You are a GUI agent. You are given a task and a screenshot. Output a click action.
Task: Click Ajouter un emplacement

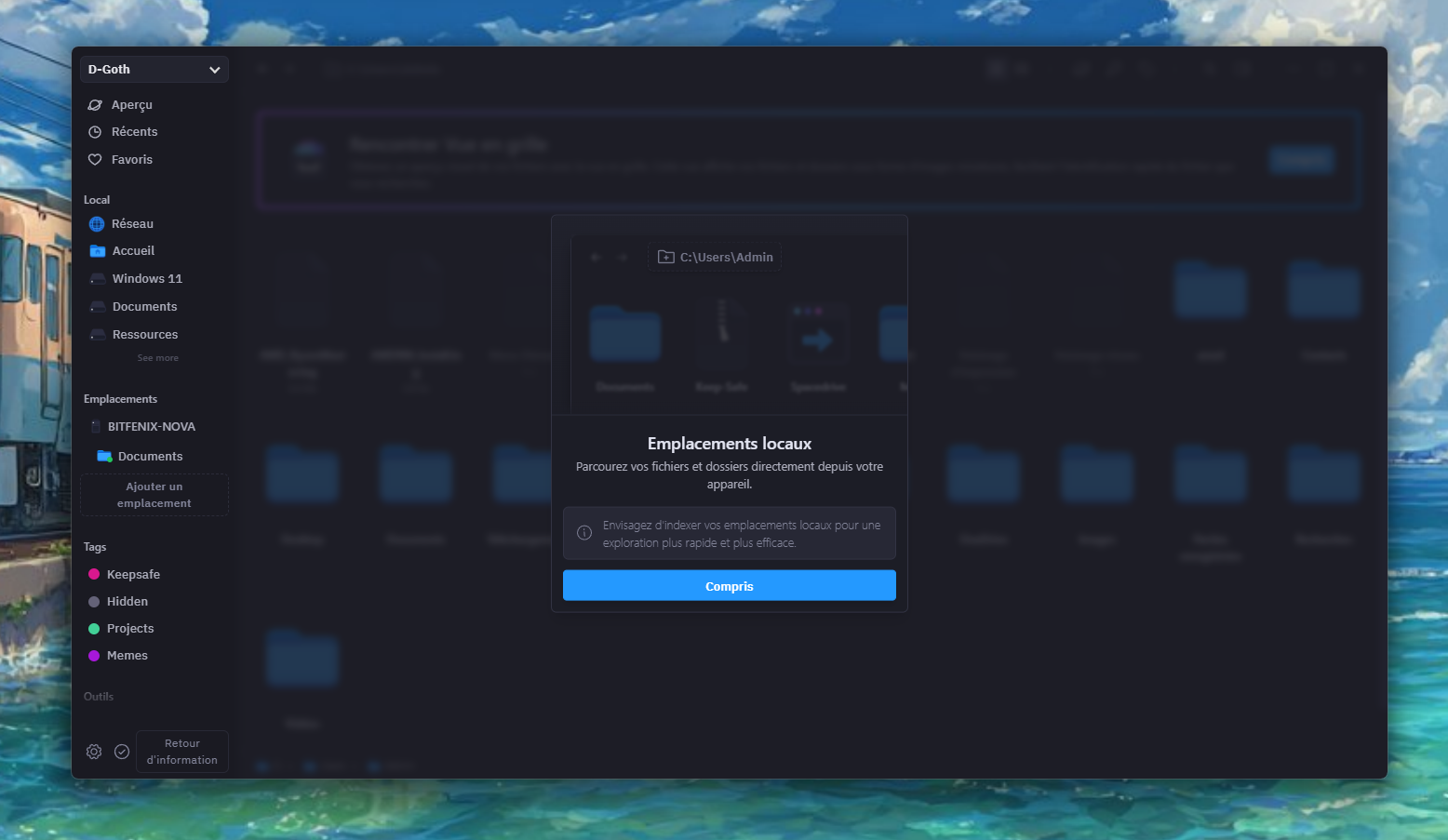click(x=154, y=495)
